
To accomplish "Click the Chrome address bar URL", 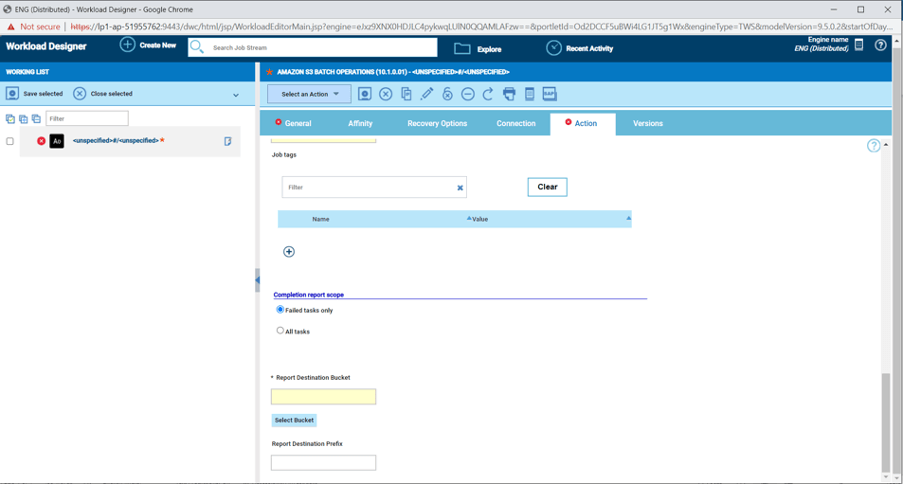I will (x=479, y=27).
